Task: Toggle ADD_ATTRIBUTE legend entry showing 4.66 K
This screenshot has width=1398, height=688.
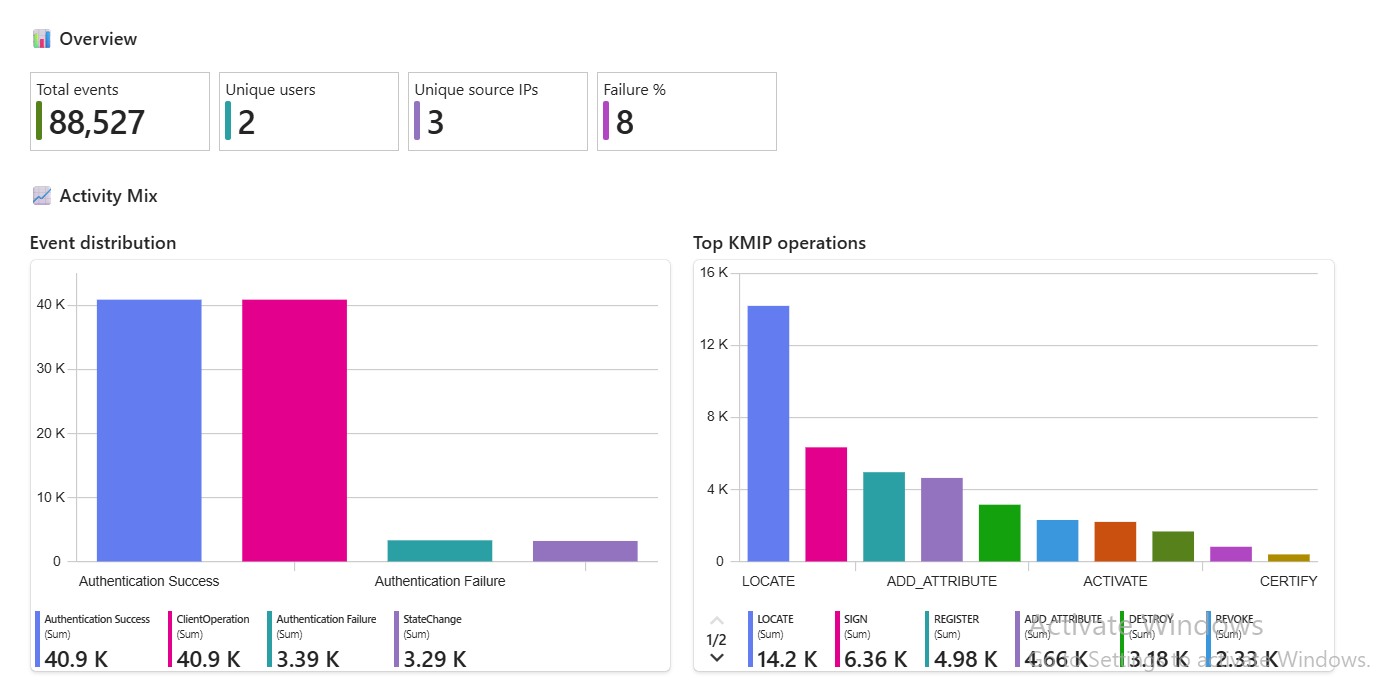Action: click(1058, 640)
